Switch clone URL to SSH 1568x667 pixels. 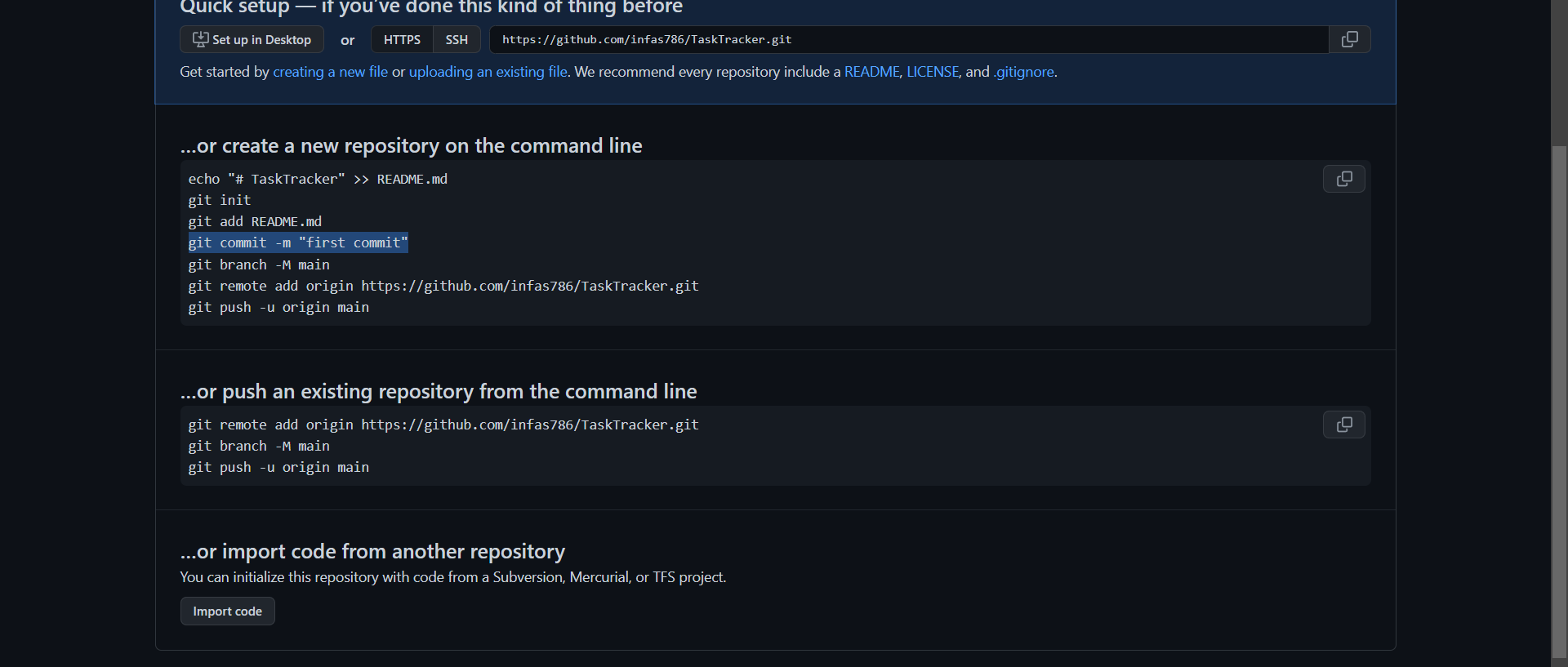[457, 39]
